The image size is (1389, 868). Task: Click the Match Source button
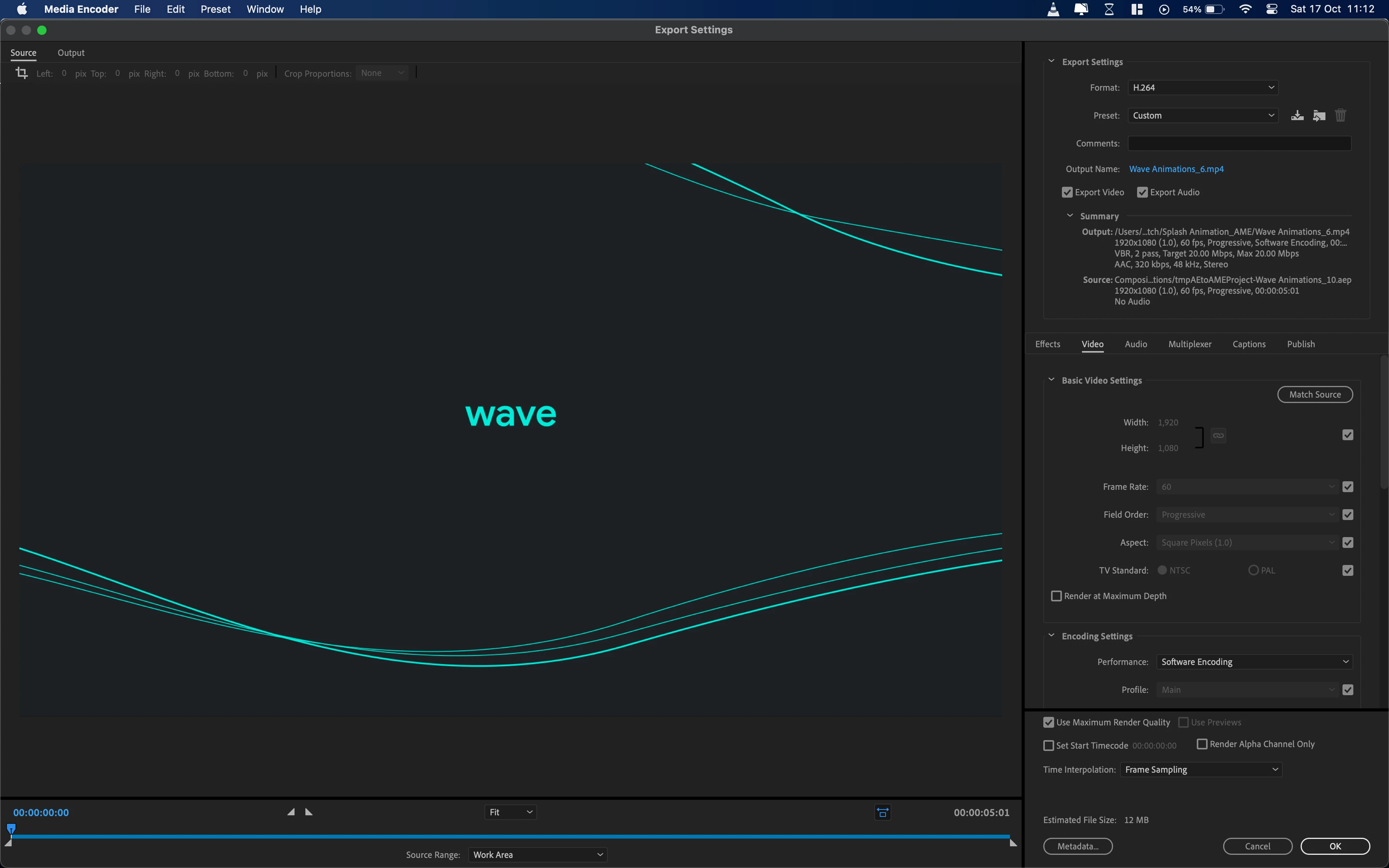[1314, 394]
